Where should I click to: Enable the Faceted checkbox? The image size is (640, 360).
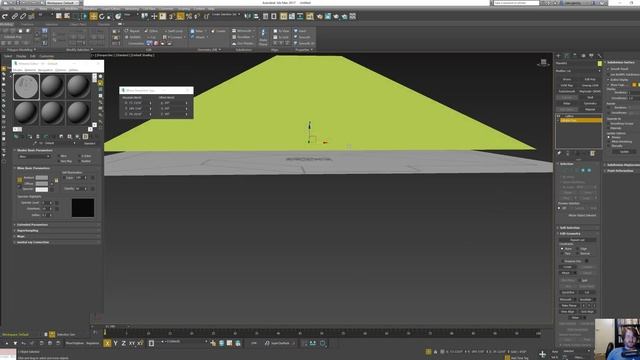(79, 161)
